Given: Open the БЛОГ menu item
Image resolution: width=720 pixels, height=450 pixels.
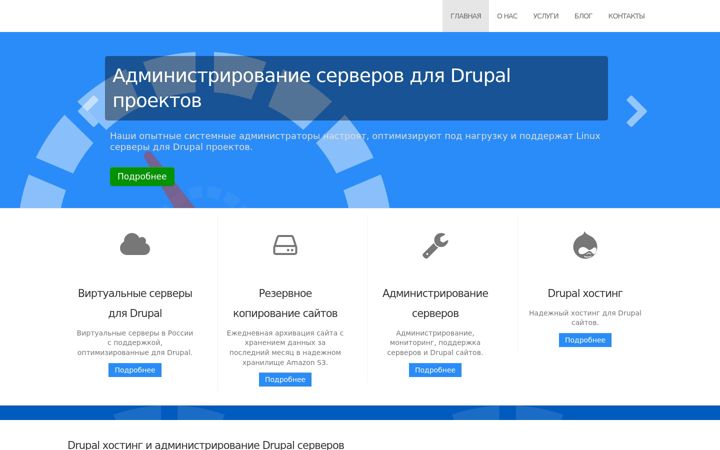Looking at the screenshot, I should click(x=583, y=16).
